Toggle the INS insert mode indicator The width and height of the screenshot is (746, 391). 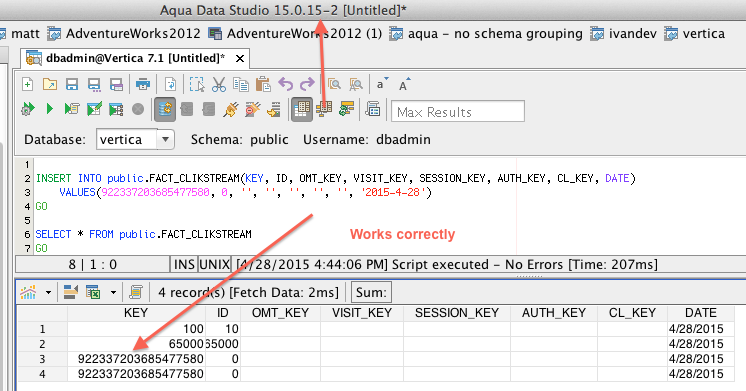(x=184, y=264)
